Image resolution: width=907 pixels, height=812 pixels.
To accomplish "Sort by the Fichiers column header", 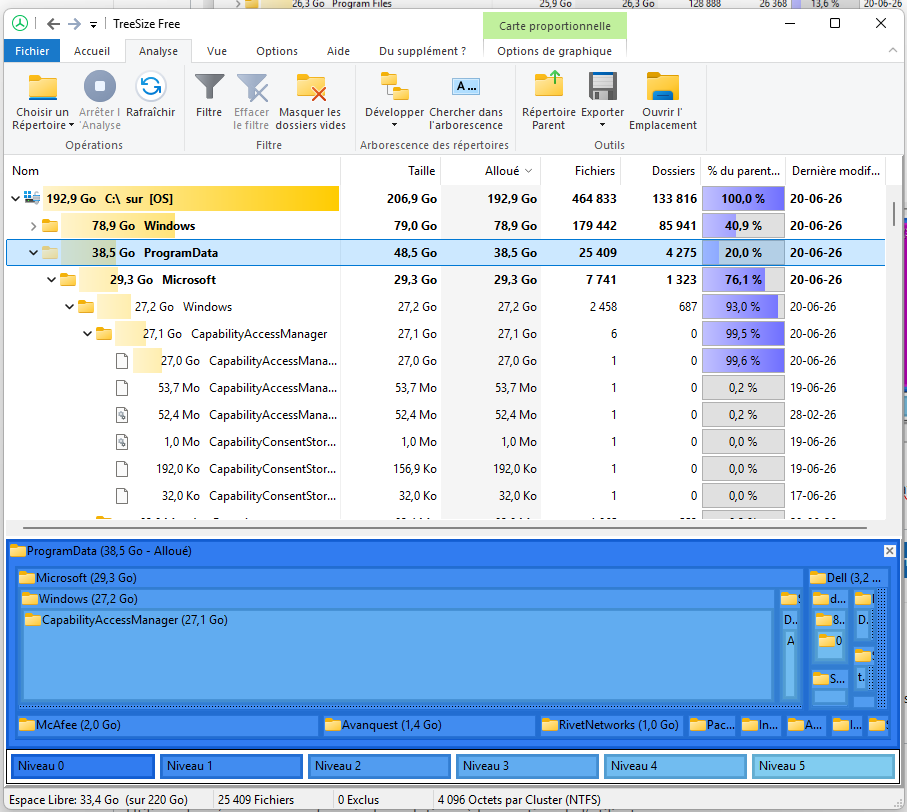I will click(x=581, y=171).
